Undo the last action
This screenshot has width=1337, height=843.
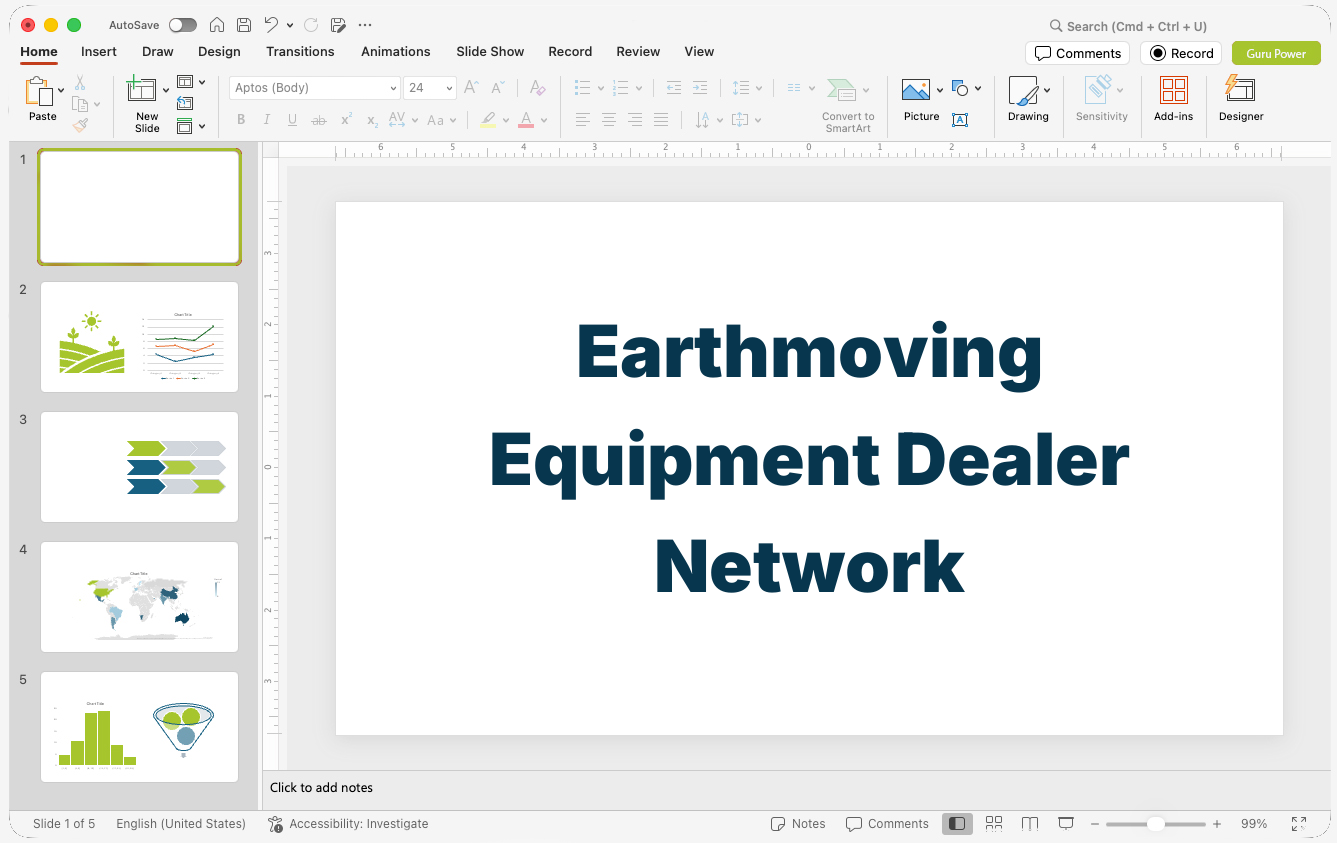(x=271, y=25)
